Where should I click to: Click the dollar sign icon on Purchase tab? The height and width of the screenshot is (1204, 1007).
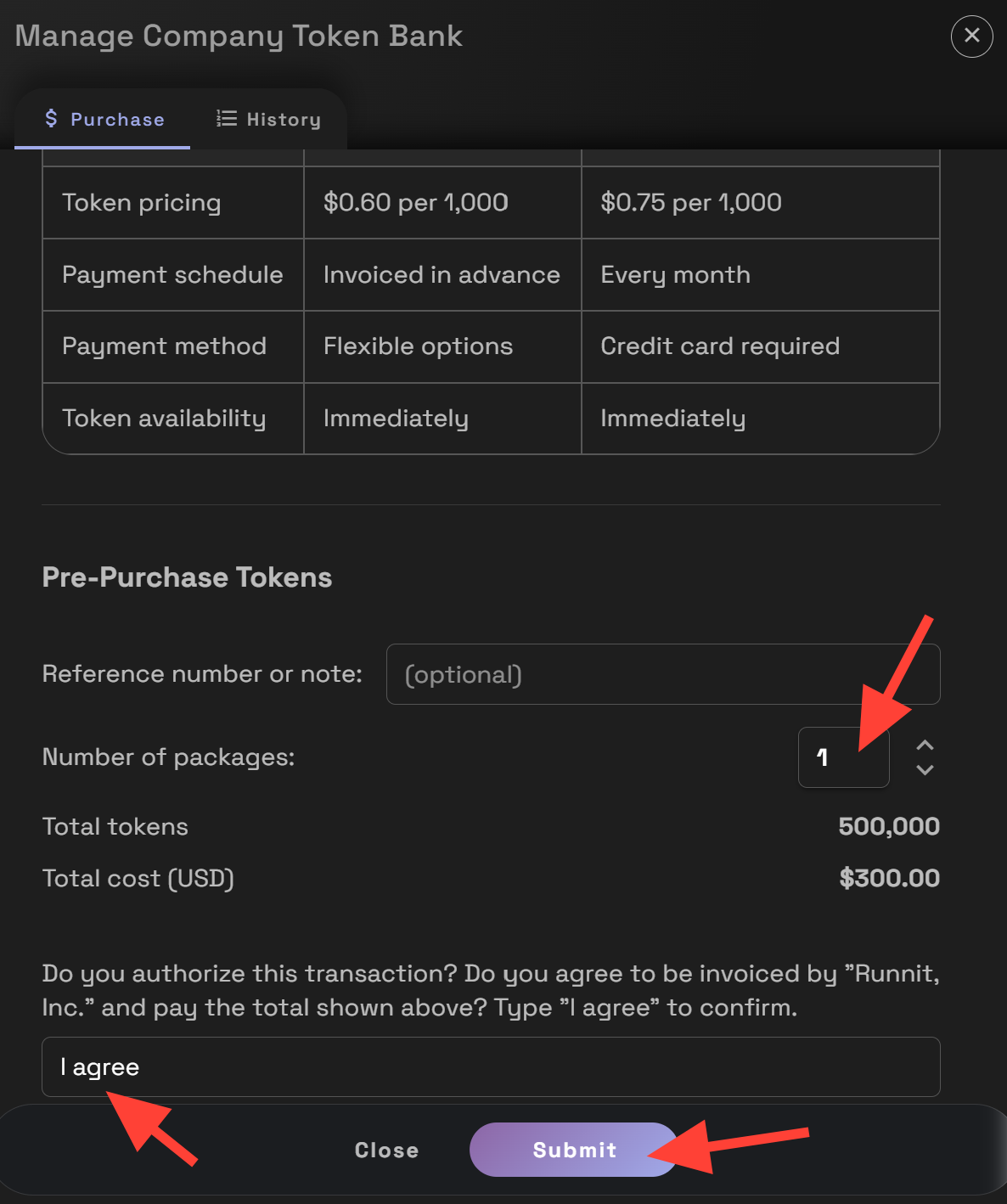click(x=52, y=119)
